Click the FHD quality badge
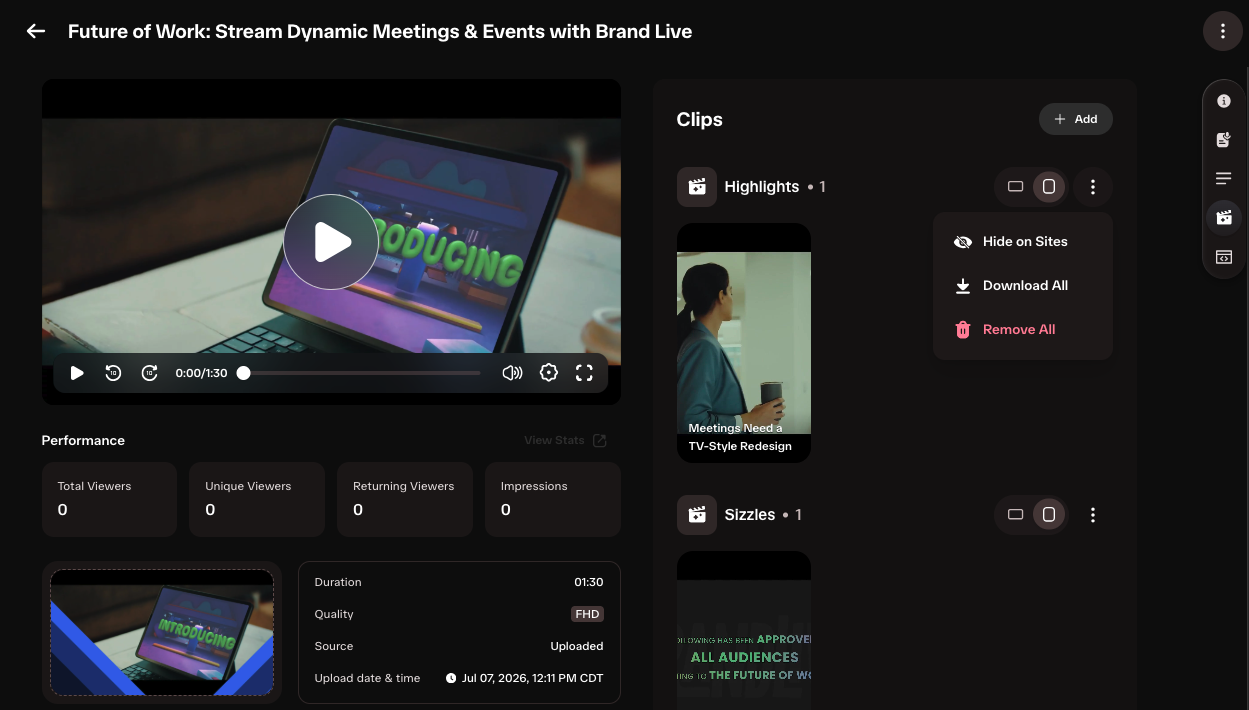 coord(587,614)
